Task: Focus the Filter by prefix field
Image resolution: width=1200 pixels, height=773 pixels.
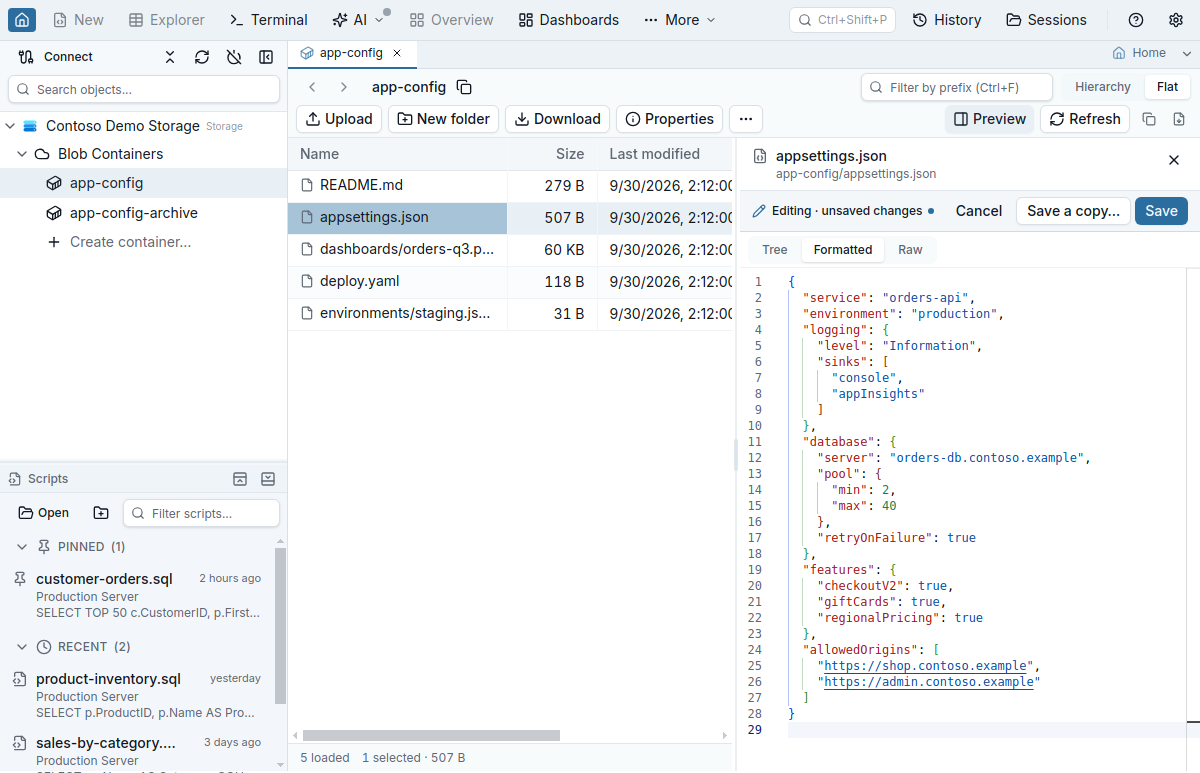Action: [957, 87]
